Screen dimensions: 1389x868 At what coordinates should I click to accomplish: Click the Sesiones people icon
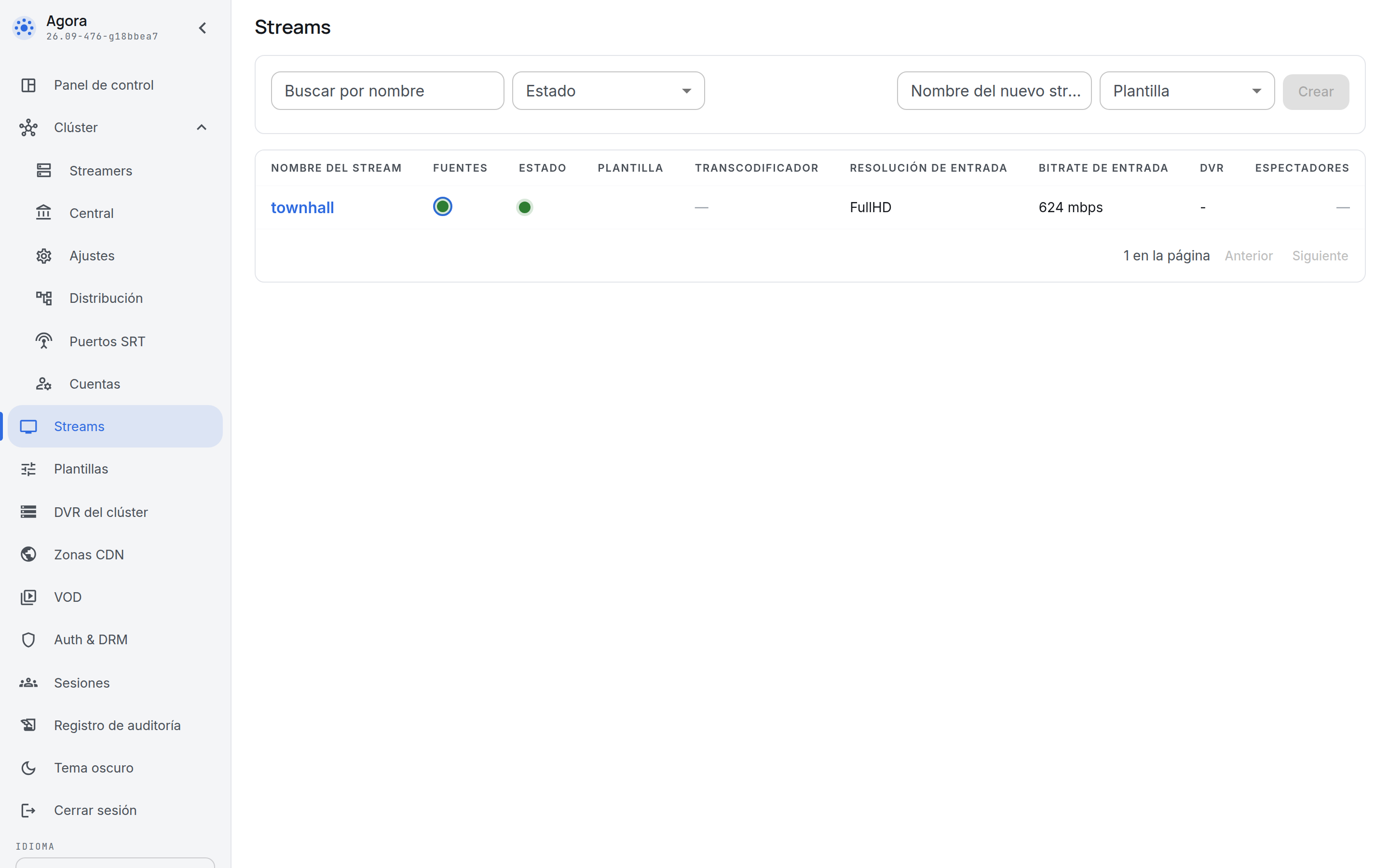(x=28, y=682)
